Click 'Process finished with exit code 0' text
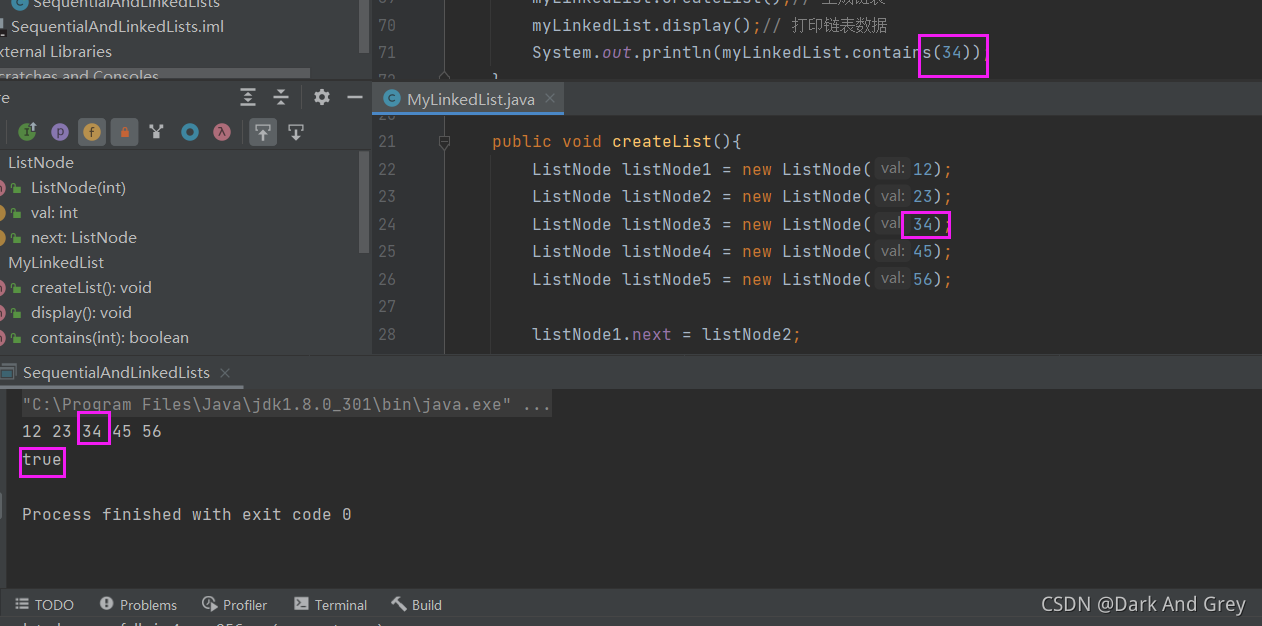The width and height of the screenshot is (1262, 626). point(187,514)
